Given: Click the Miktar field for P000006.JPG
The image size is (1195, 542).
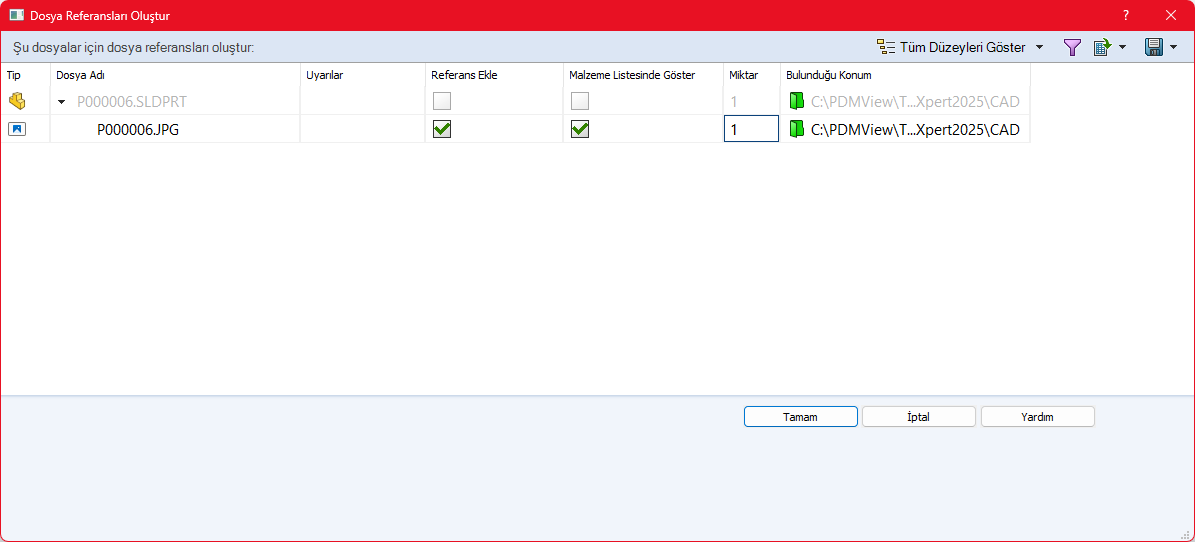Looking at the screenshot, I should pyautogui.click(x=750, y=129).
